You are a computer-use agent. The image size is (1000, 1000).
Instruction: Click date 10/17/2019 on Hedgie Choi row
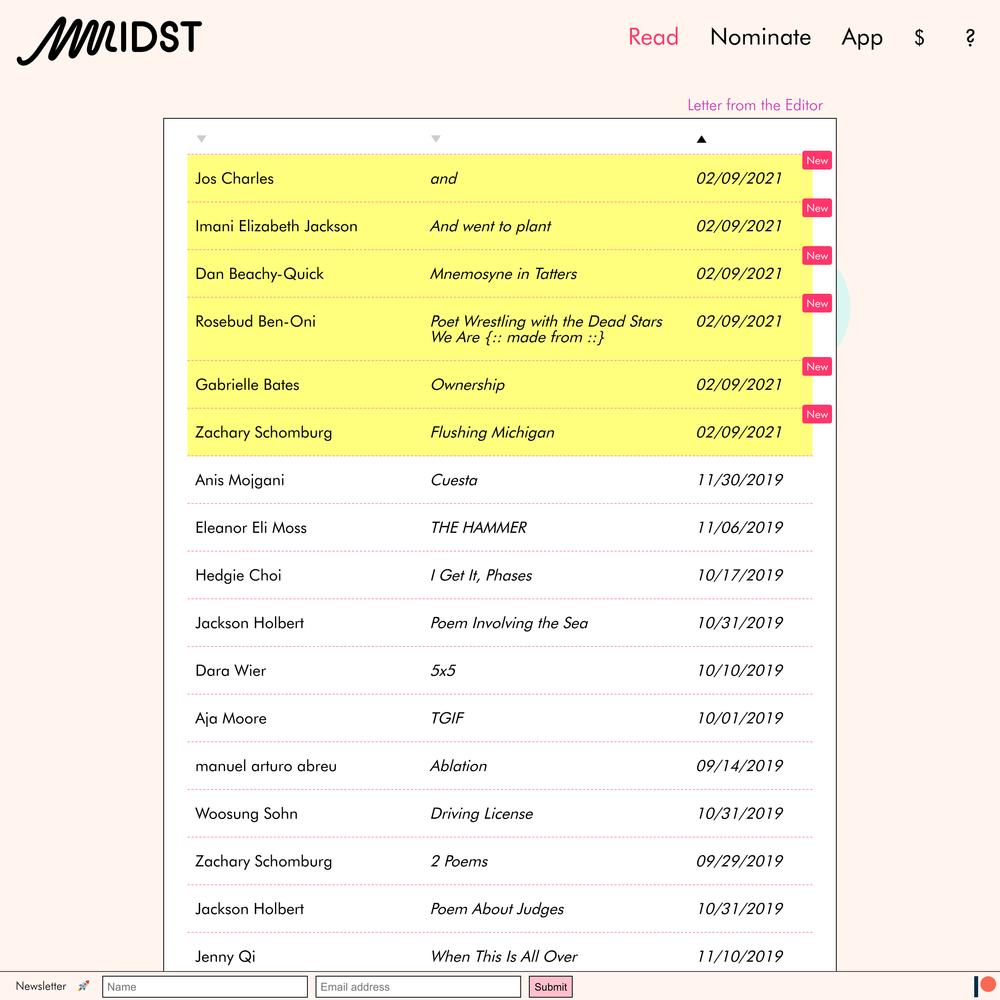pyautogui.click(x=740, y=576)
